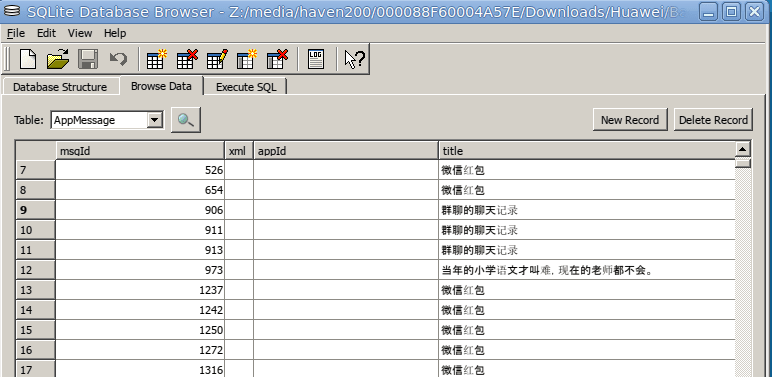
Task: Click title cell 微信红包 in row 13
Action: click(x=587, y=290)
